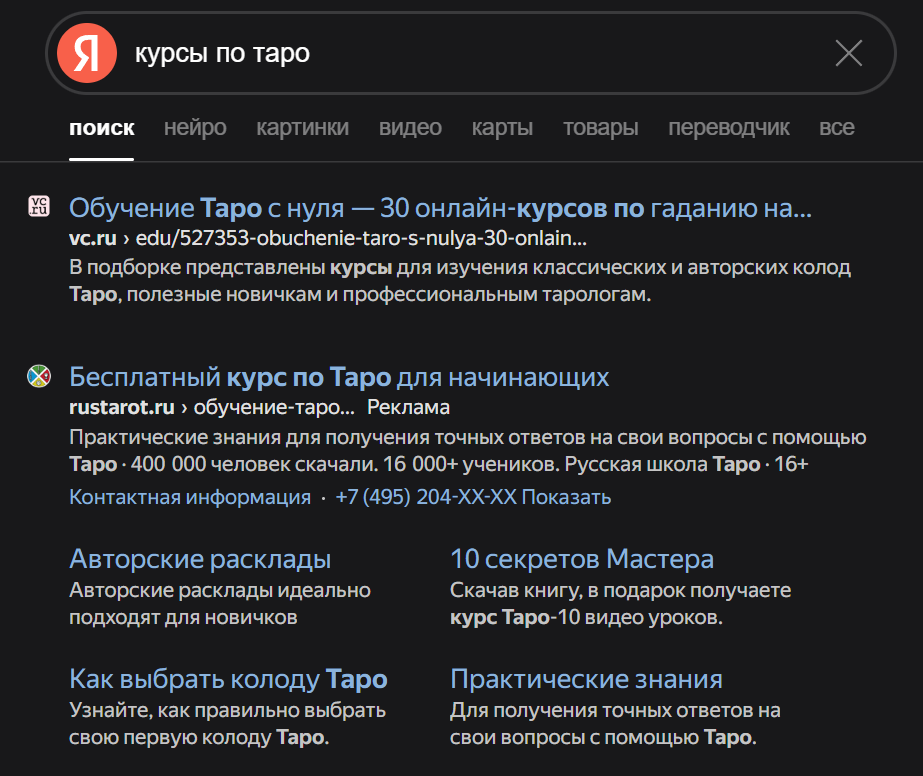Click the vc.ru favicon

39,206
